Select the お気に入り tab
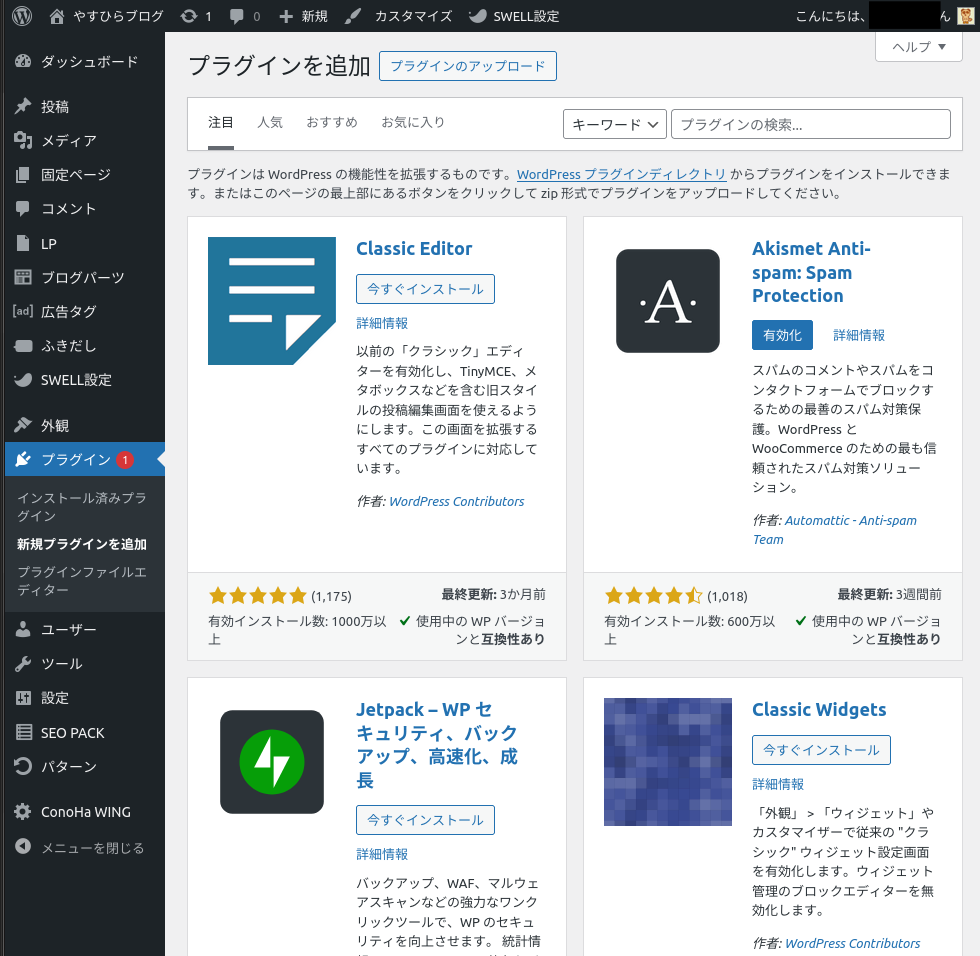980x956 pixels. click(x=413, y=122)
